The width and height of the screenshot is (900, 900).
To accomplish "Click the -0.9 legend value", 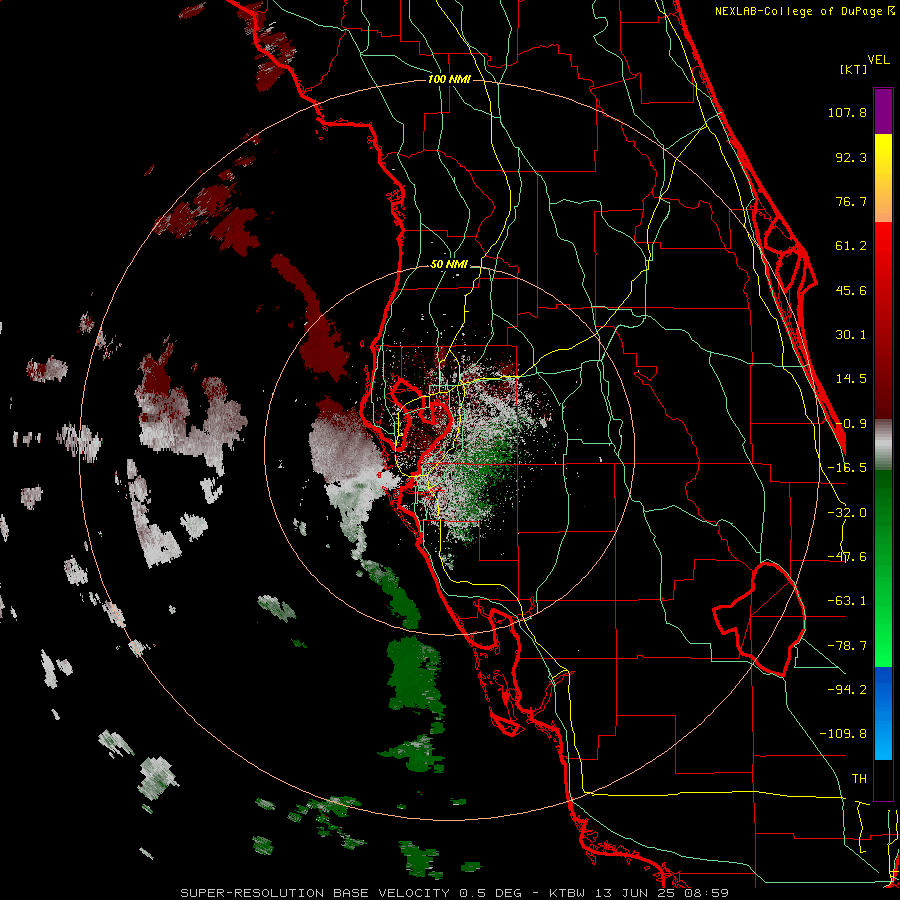I will 851,424.
